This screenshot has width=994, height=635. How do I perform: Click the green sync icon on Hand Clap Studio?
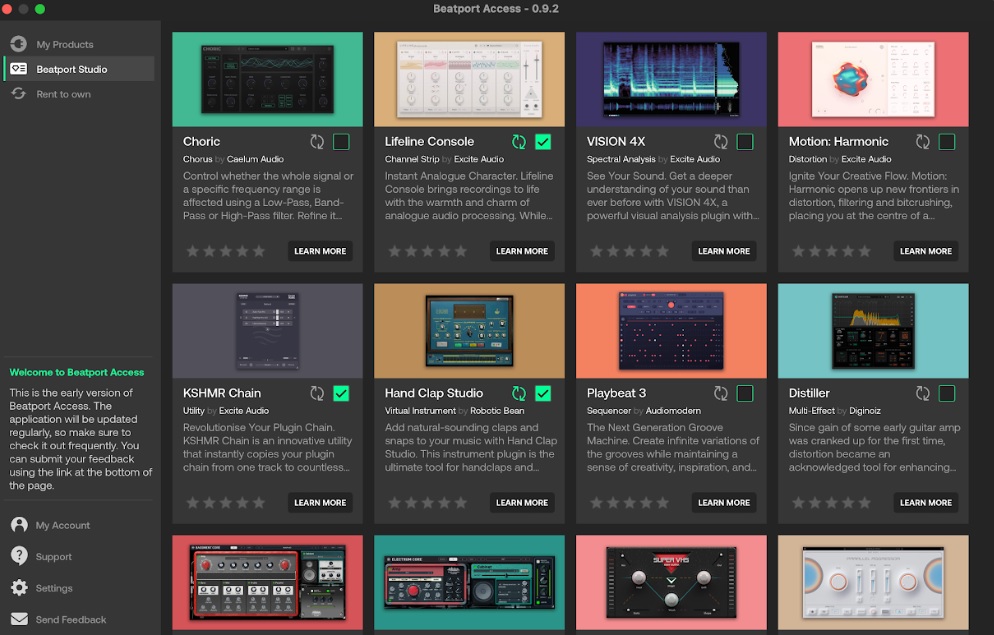(519, 394)
